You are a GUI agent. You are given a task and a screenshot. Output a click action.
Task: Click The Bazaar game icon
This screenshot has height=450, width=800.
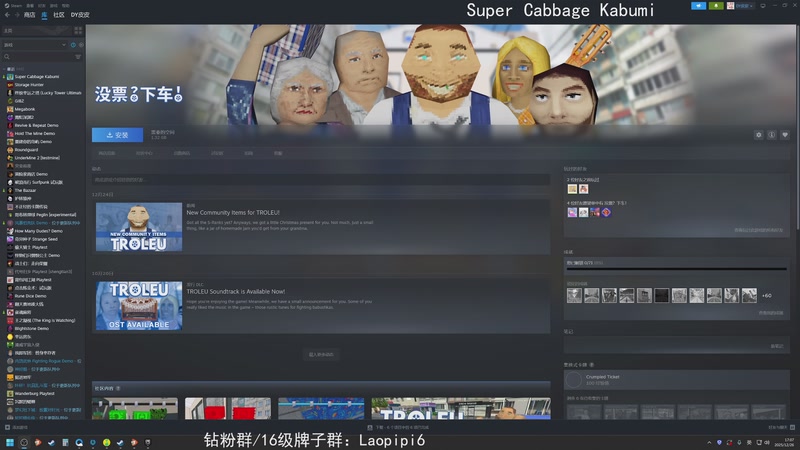click(10, 190)
